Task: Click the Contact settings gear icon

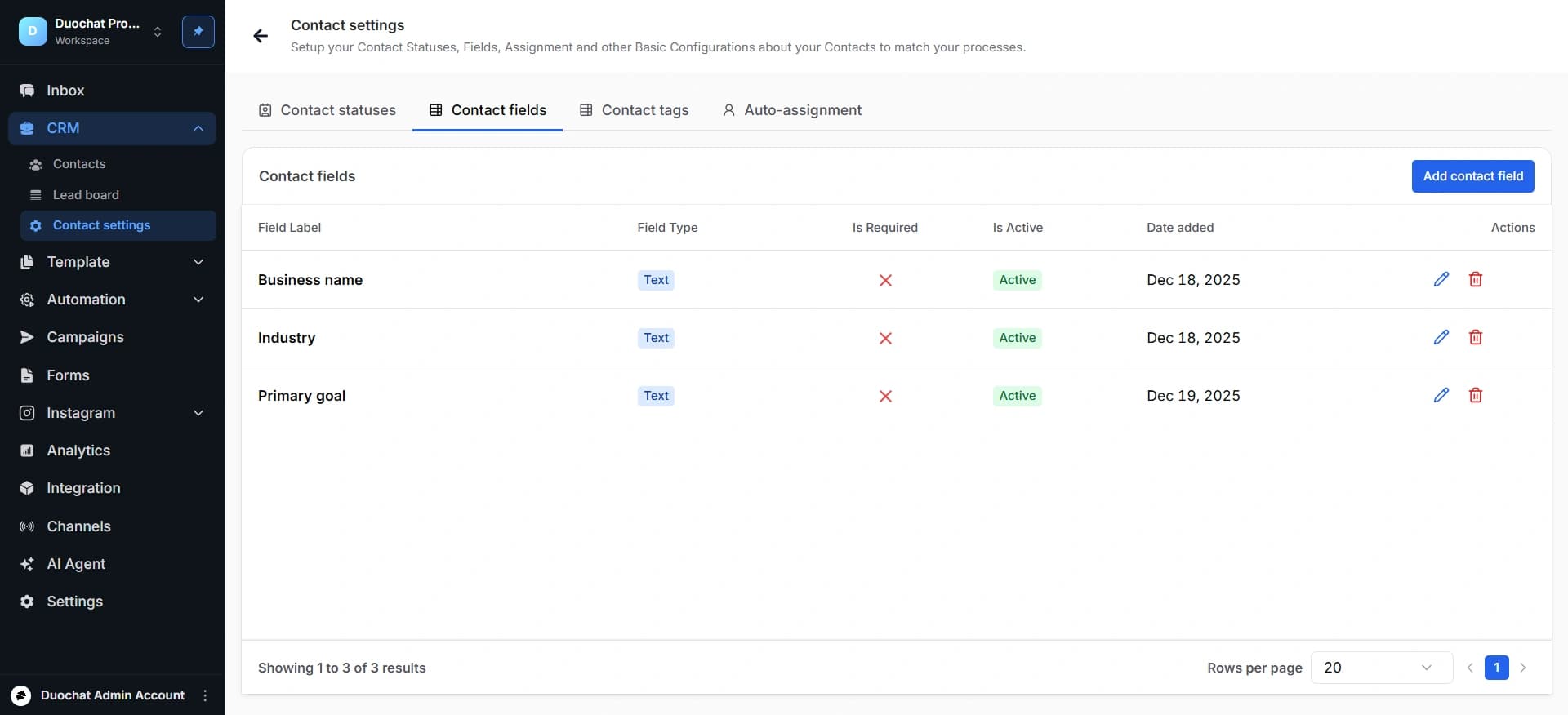Action: [x=35, y=226]
